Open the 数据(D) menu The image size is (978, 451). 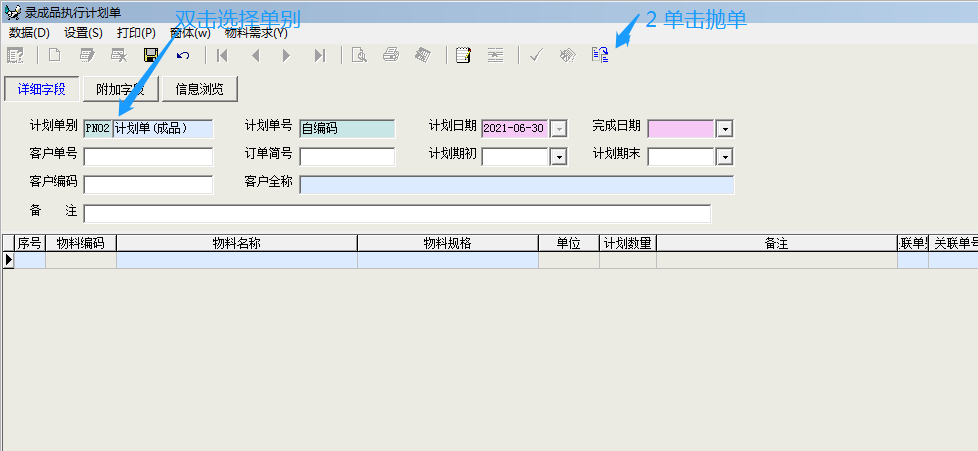(x=29, y=32)
